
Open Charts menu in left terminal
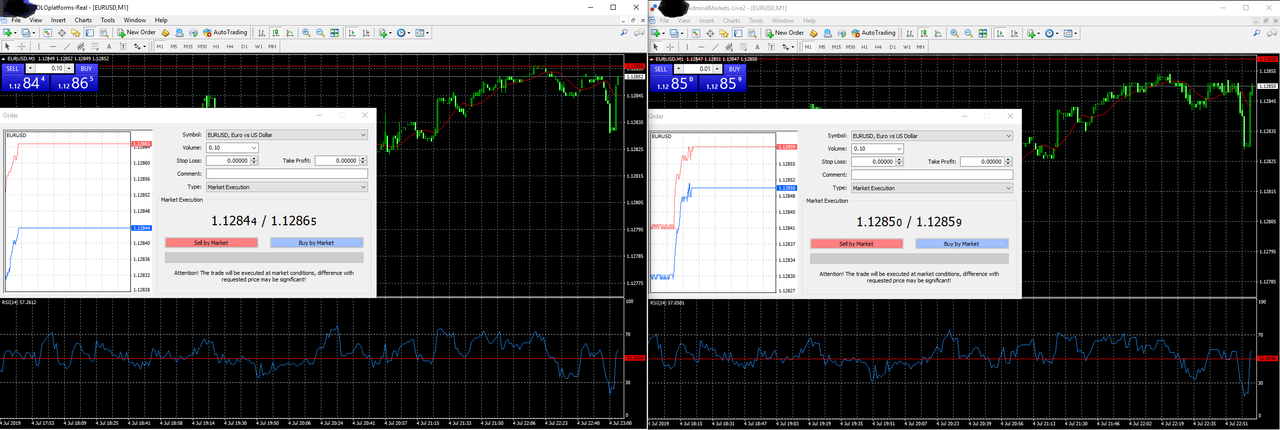83,20
